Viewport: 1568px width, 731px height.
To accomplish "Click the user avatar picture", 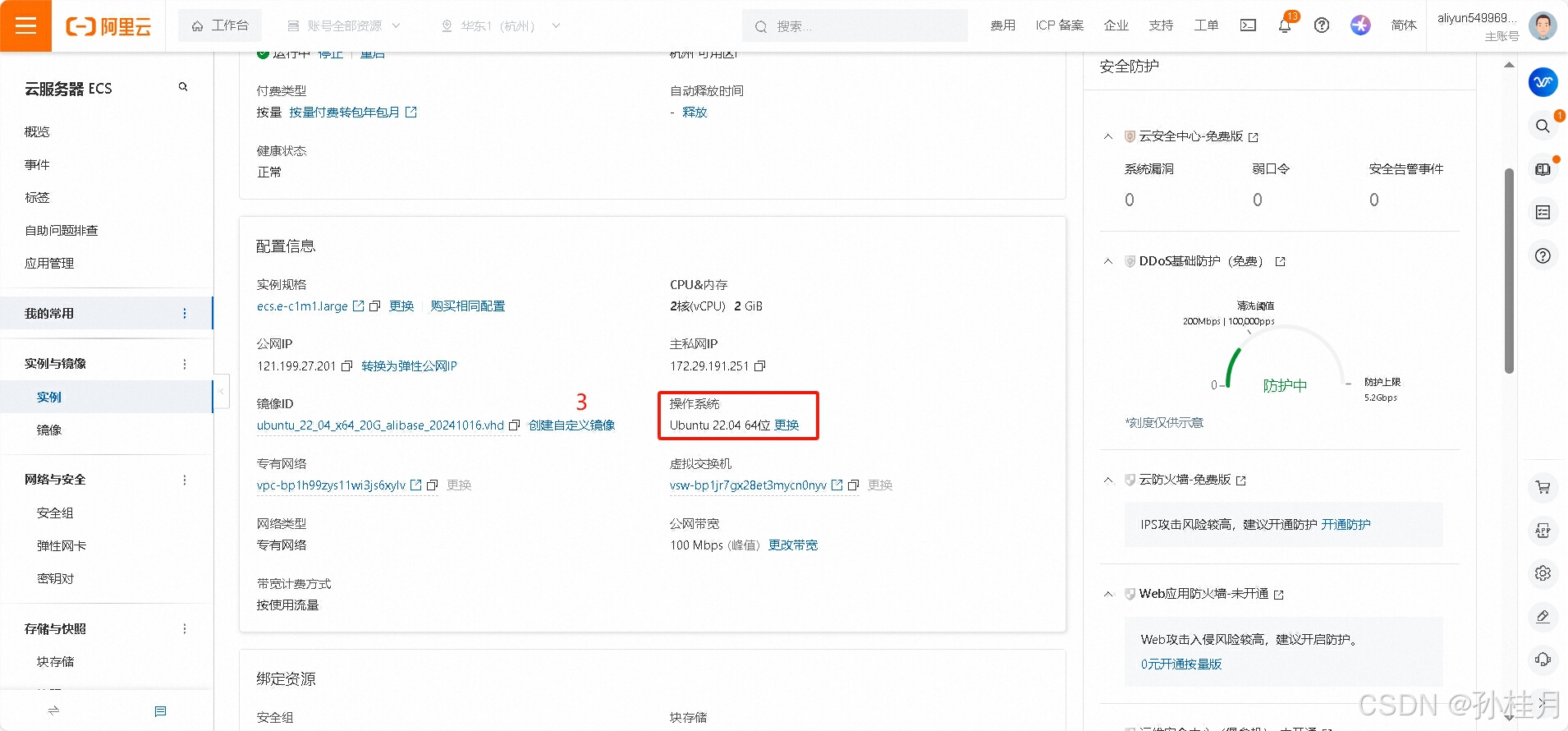I will pos(1543,25).
